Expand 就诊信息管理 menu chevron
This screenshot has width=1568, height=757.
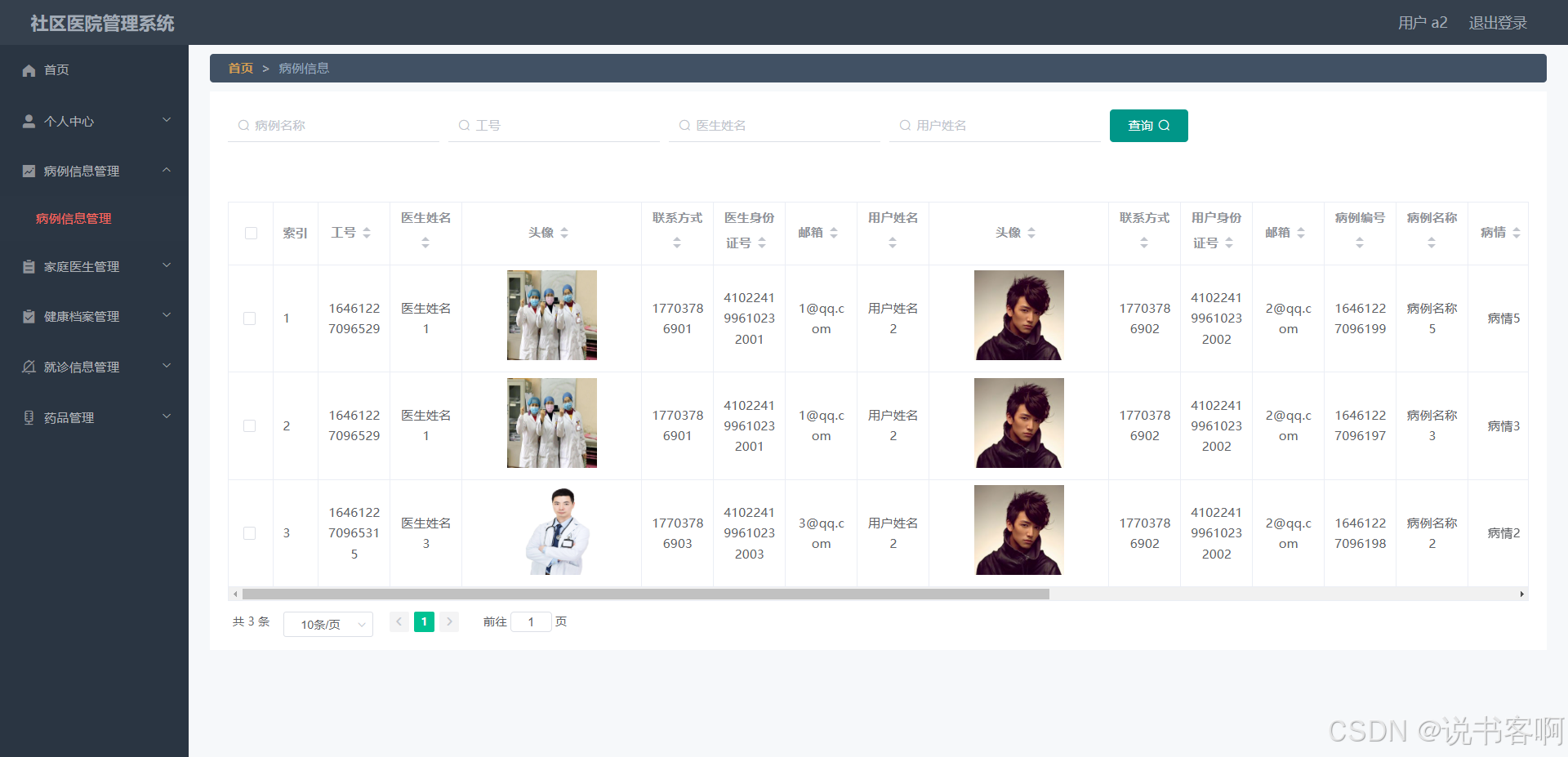167,366
